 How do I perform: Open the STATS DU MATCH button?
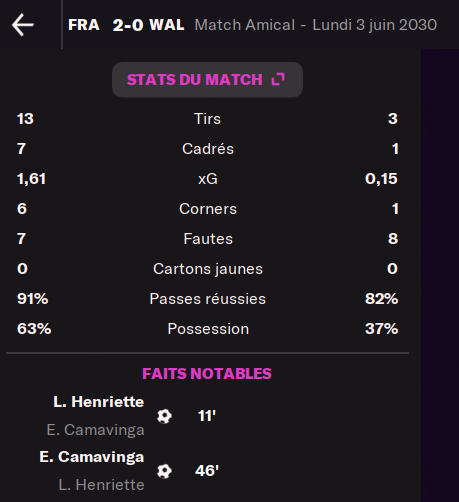tap(207, 80)
